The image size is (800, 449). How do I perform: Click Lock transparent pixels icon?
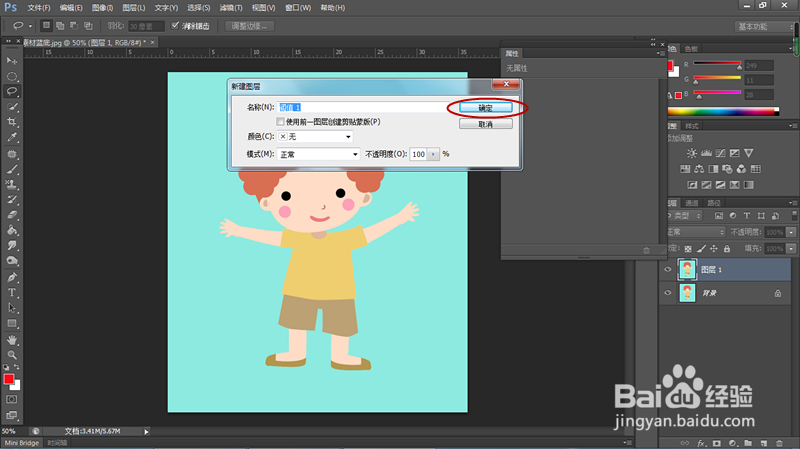688,248
